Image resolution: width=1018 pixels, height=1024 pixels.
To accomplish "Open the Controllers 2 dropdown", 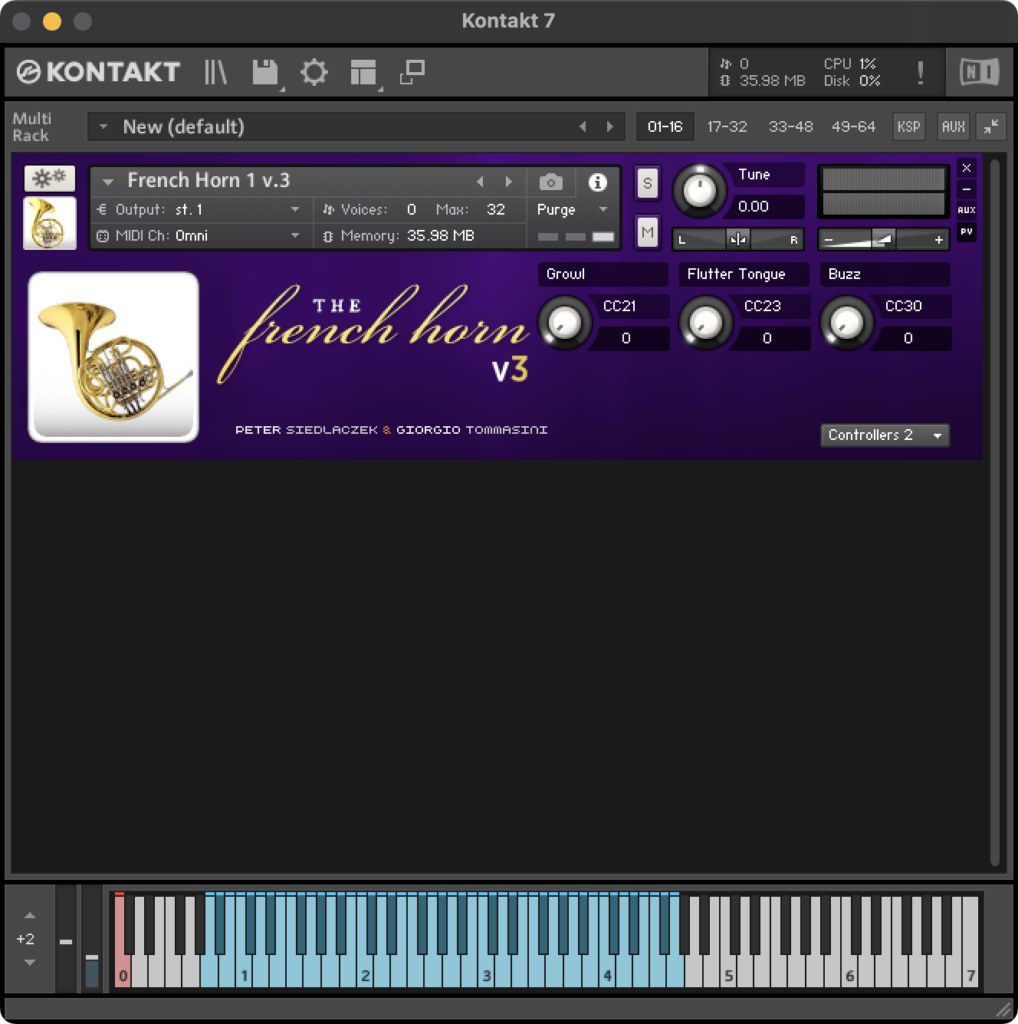I will [x=885, y=435].
